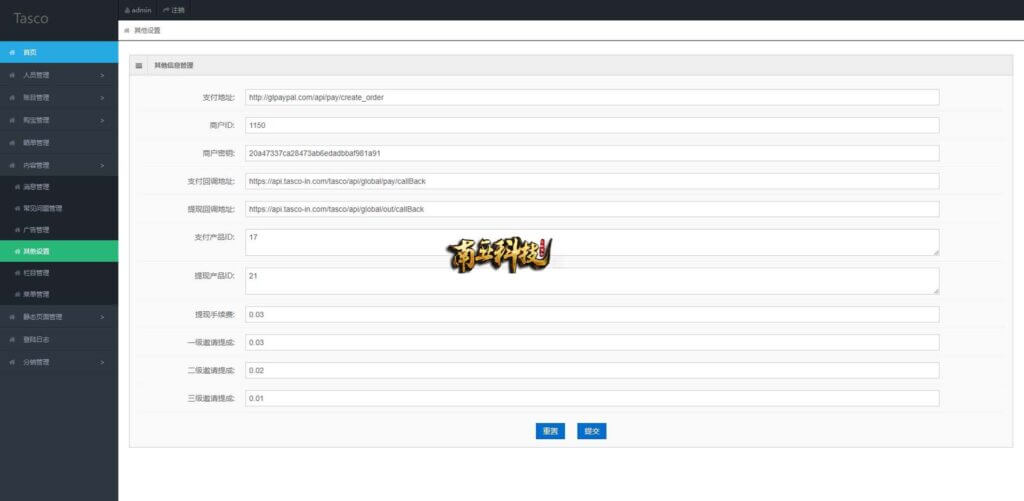Expand the 静态页面管理 chevron
This screenshot has height=501, width=1024.
[102, 317]
